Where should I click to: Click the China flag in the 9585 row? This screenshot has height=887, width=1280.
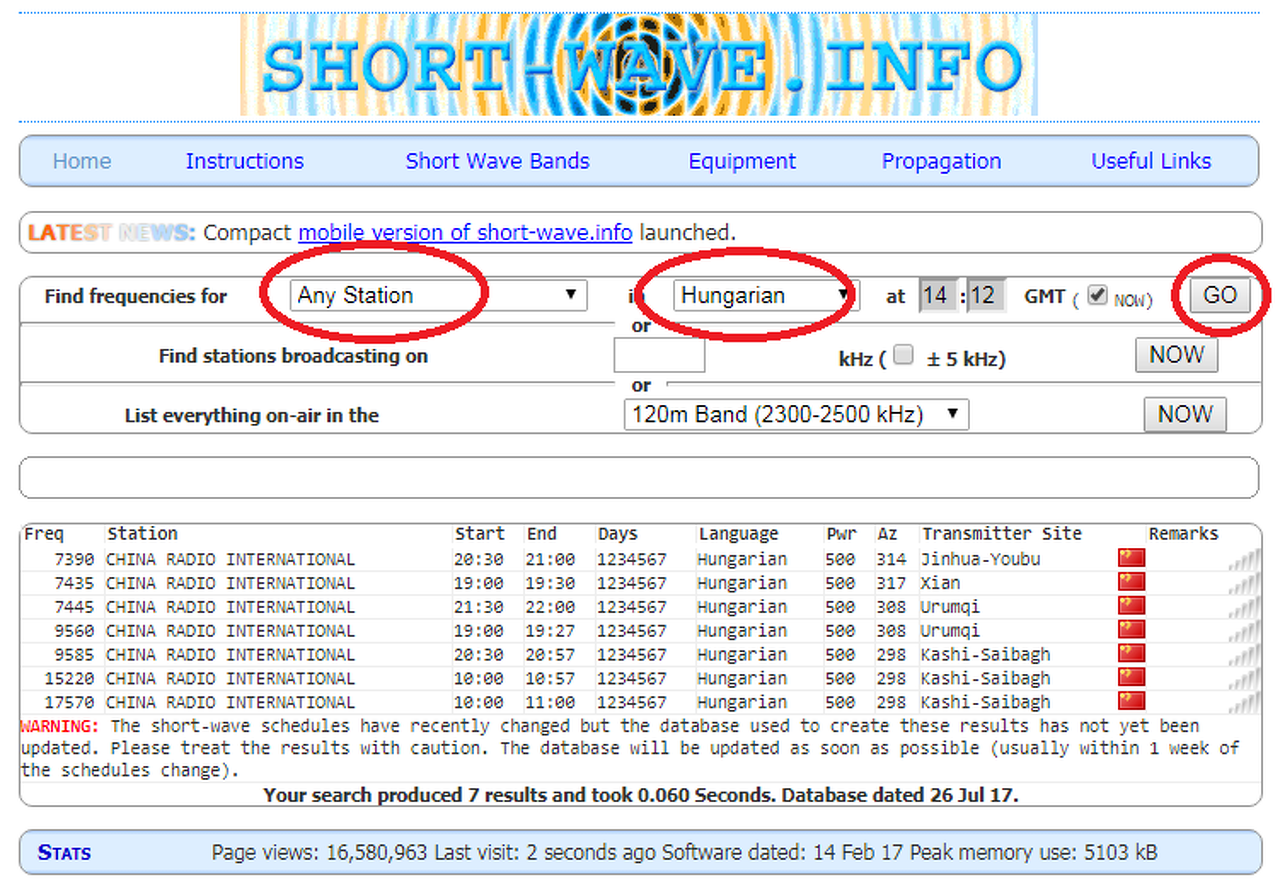(1131, 654)
